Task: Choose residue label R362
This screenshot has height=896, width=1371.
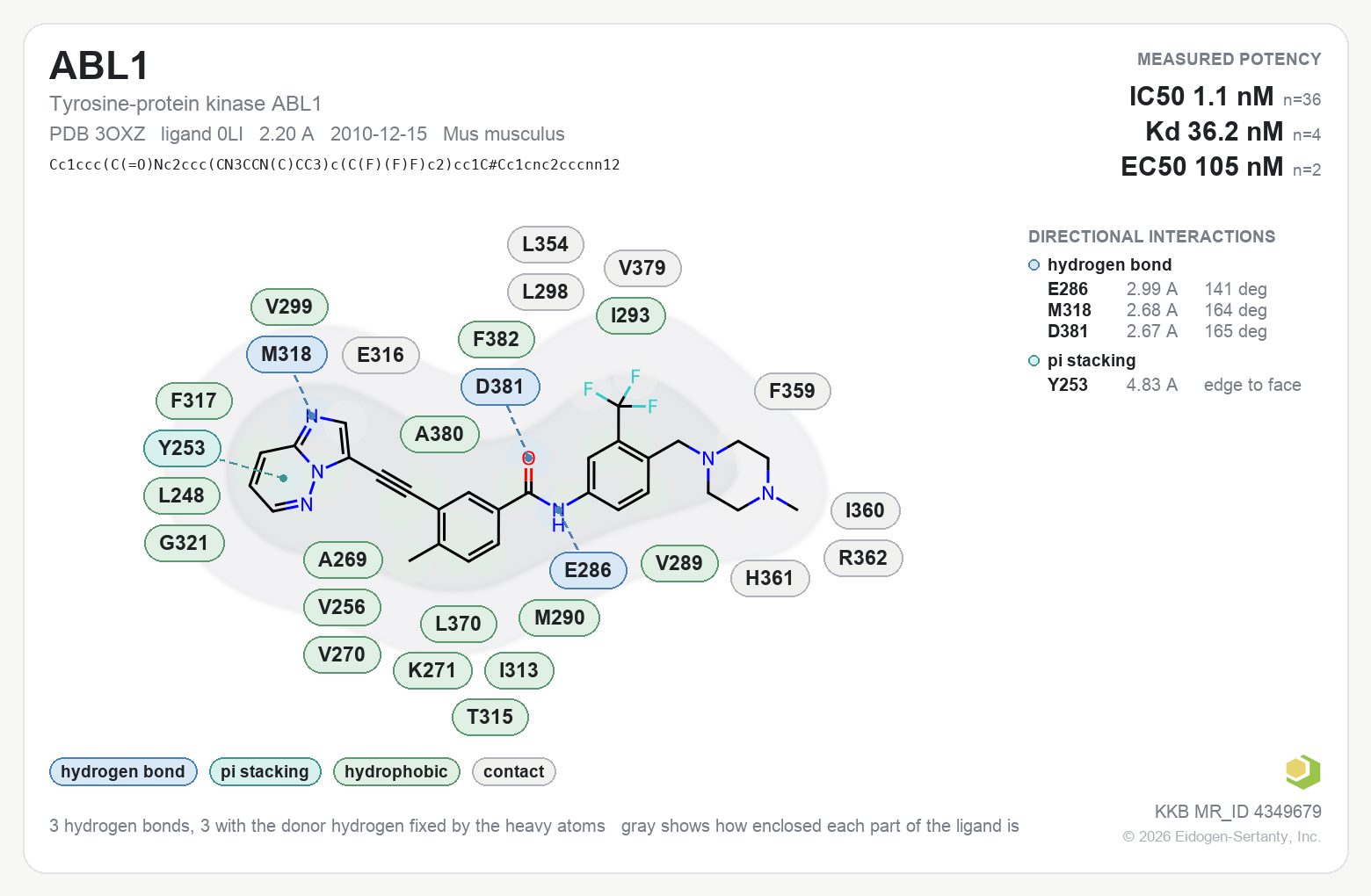Action: click(863, 558)
